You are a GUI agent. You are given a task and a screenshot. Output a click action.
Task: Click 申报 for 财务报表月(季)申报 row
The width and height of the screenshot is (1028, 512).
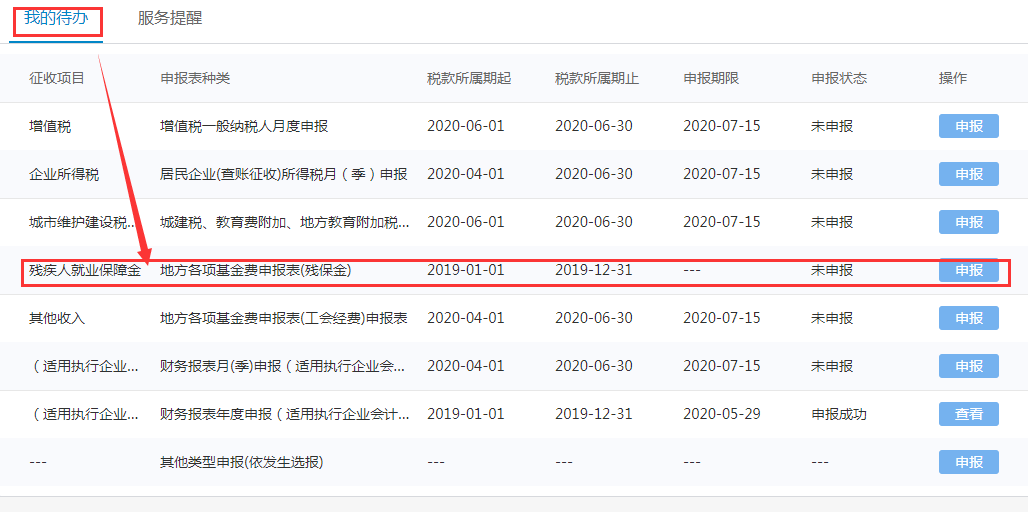968,366
